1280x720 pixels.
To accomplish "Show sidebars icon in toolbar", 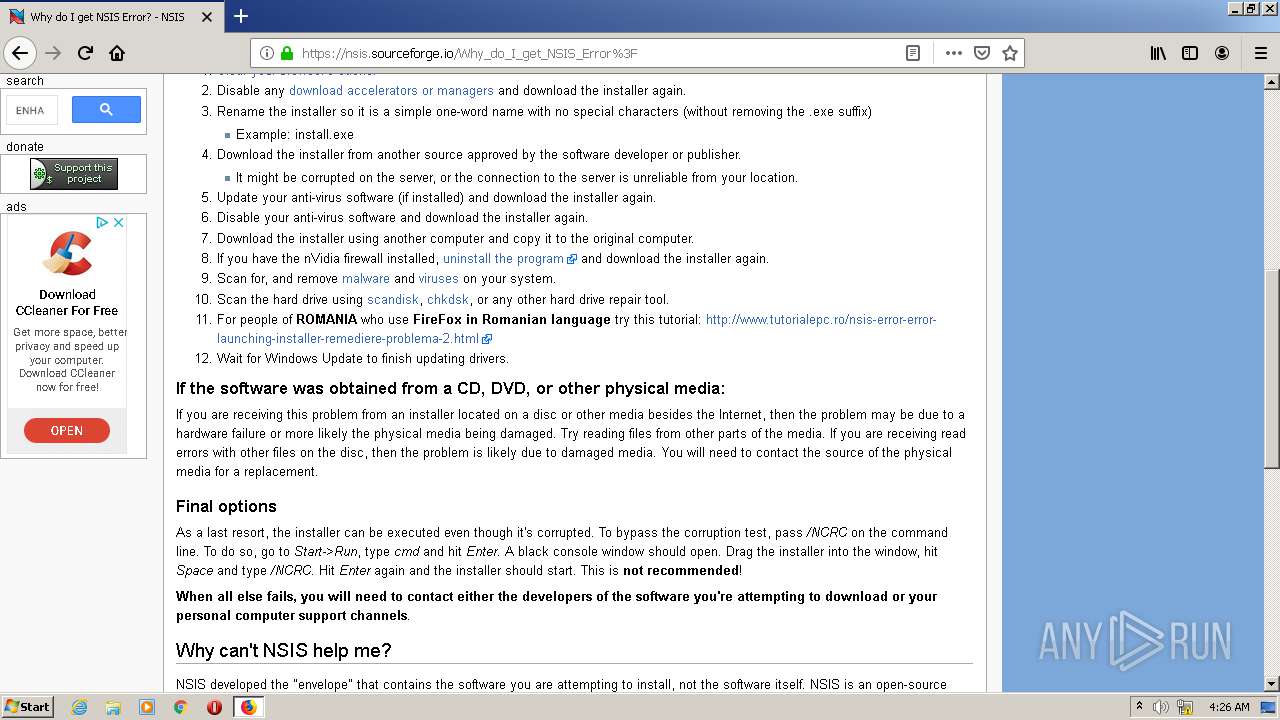I will (1190, 53).
